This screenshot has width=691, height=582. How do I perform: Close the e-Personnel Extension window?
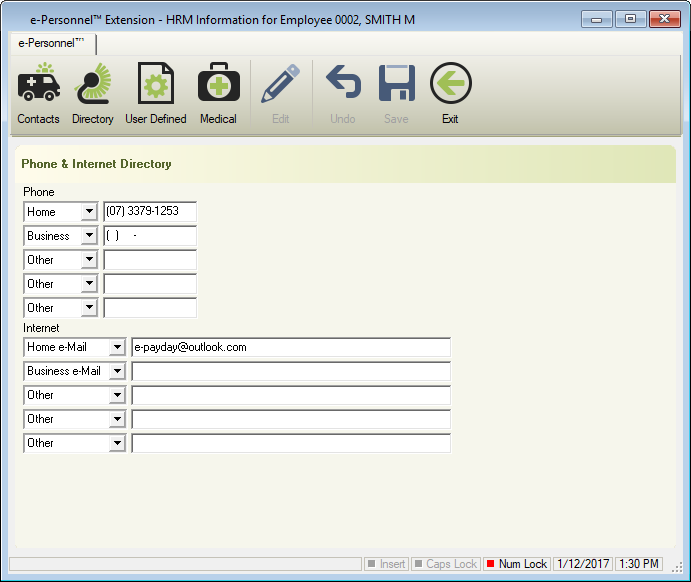[x=665, y=19]
